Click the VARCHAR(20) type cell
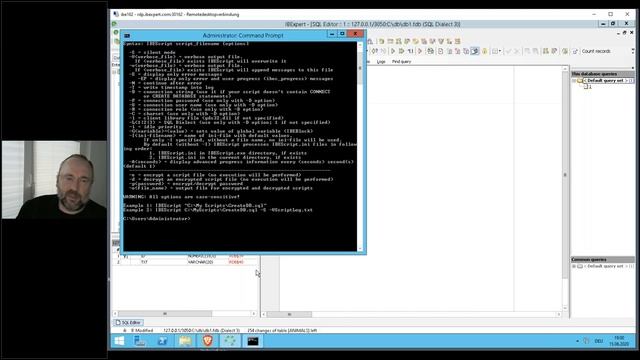Image resolution: width=640 pixels, height=360 pixels. 200,262
